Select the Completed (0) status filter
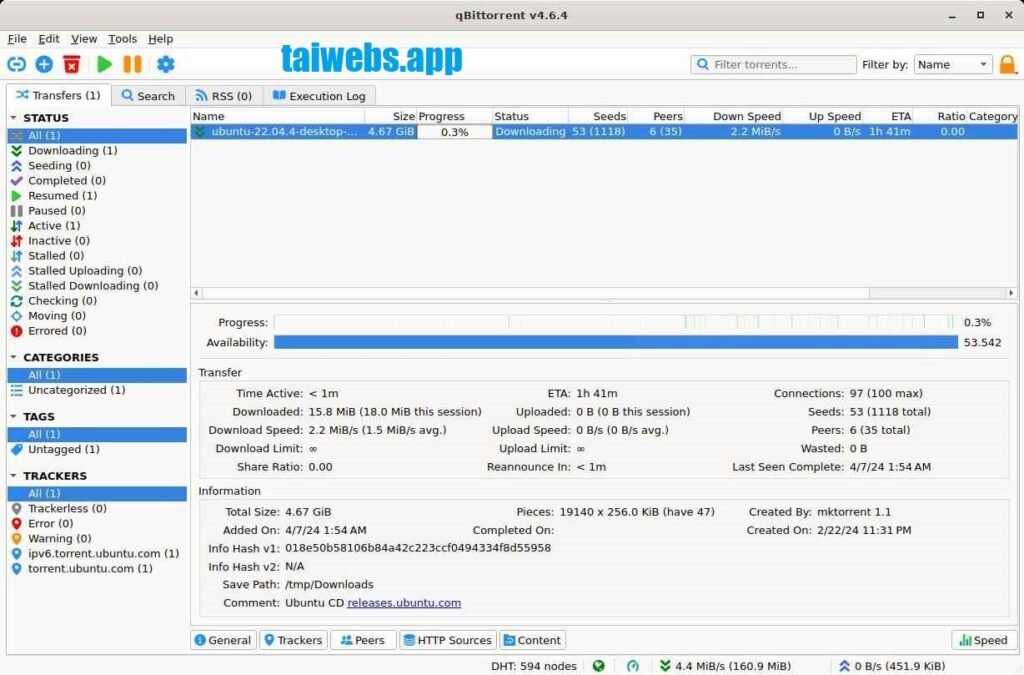 (x=97, y=180)
